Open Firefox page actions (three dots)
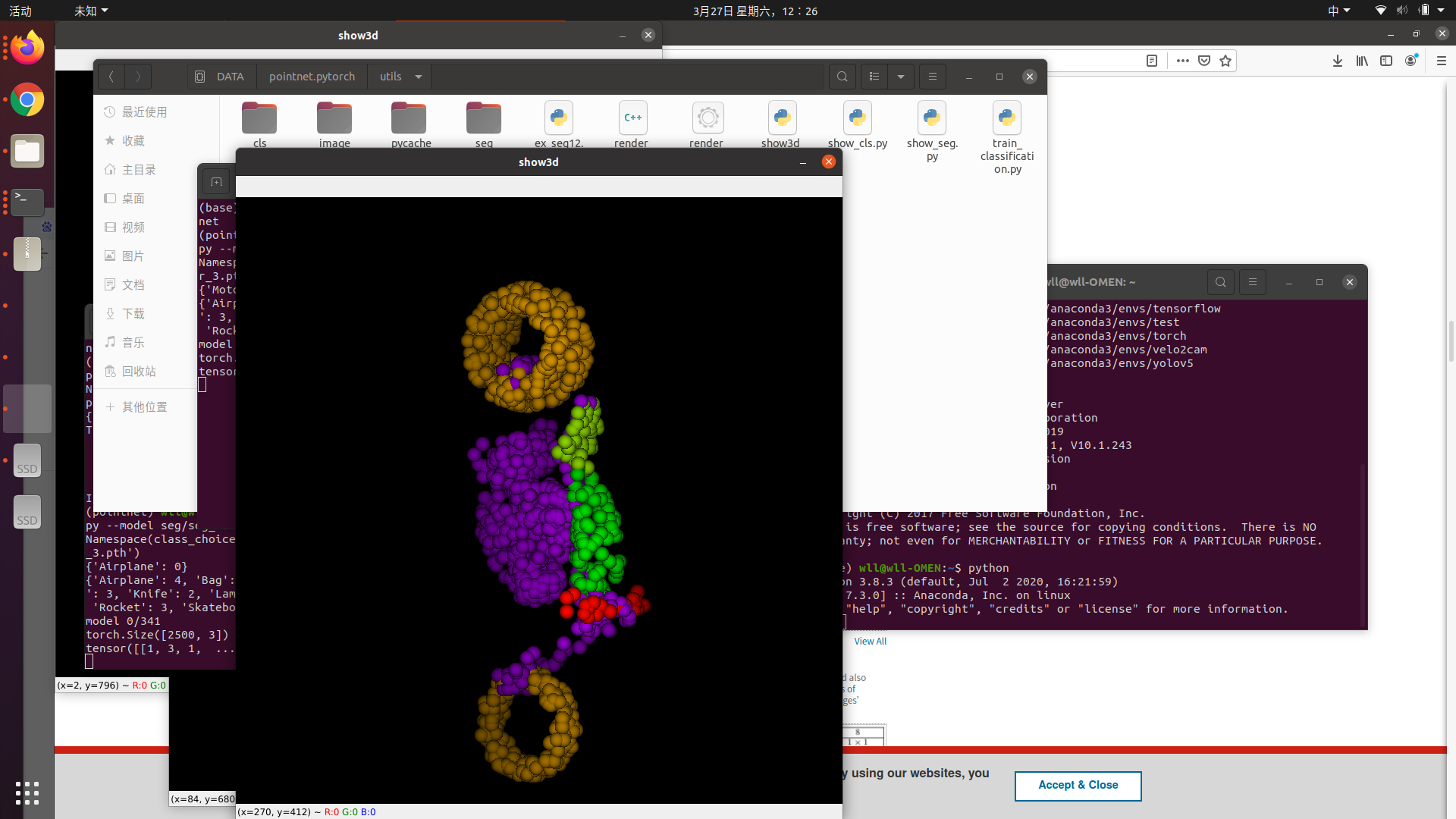This screenshot has height=819, width=1456. coord(1182,61)
